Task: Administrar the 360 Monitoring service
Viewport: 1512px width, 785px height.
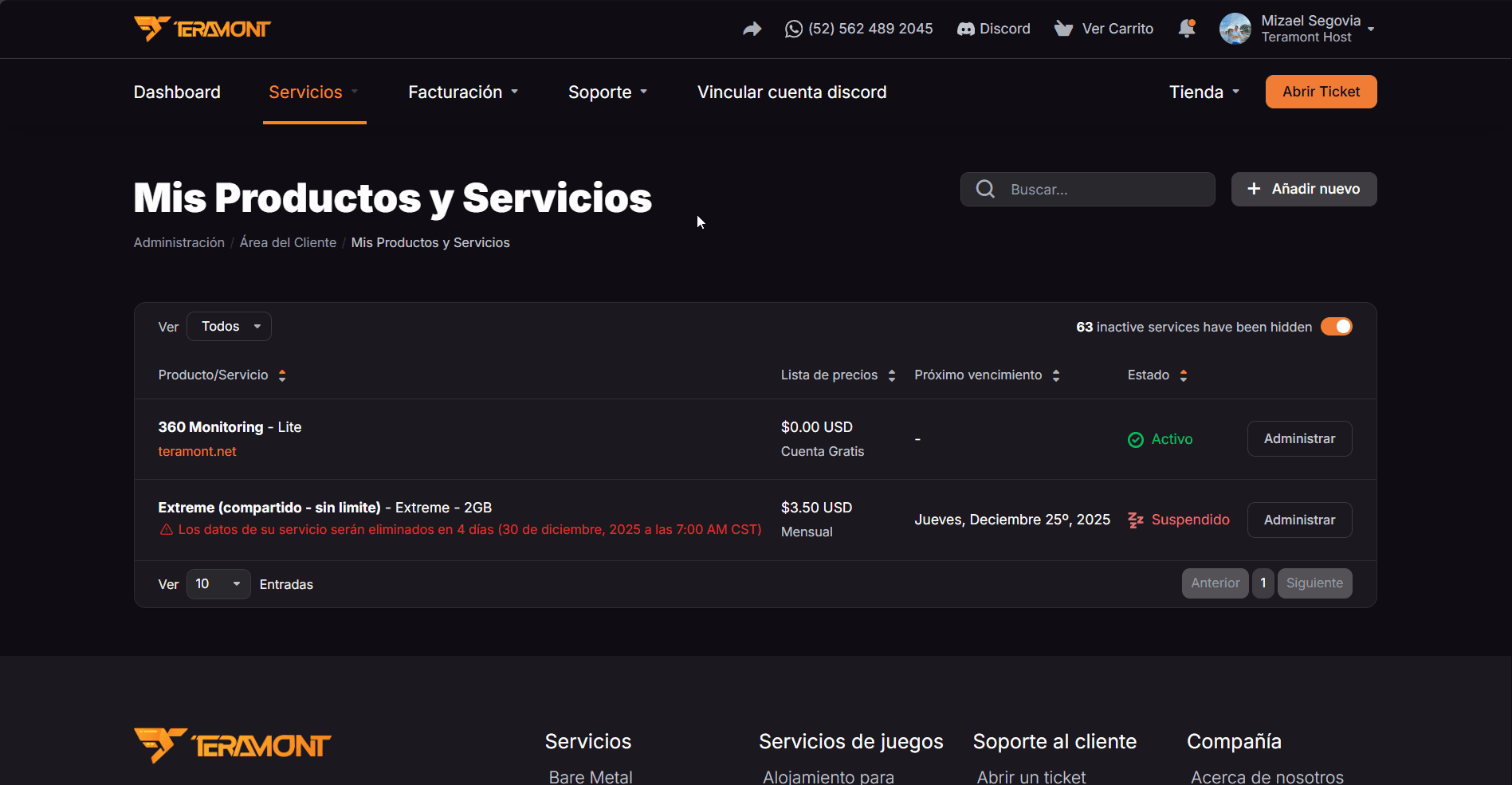Action: 1299,439
